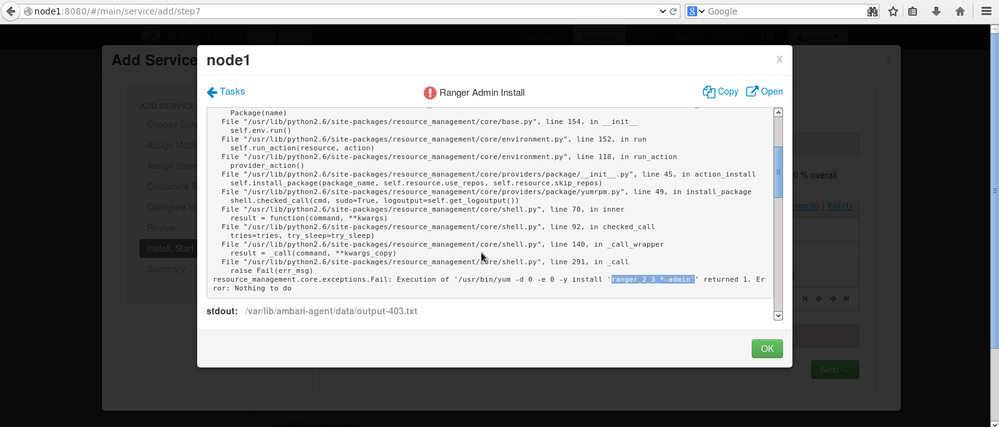Show bookmarks list icon in toolbar
Screen dimensions: 999x427
[x=913, y=11]
